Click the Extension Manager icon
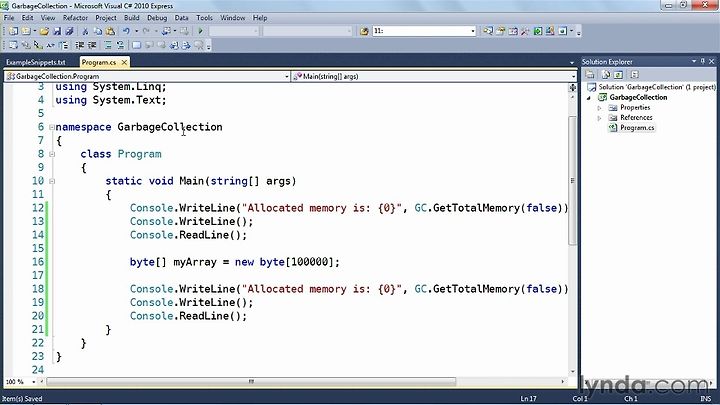This screenshot has width=720, height=405. (x=550, y=31)
